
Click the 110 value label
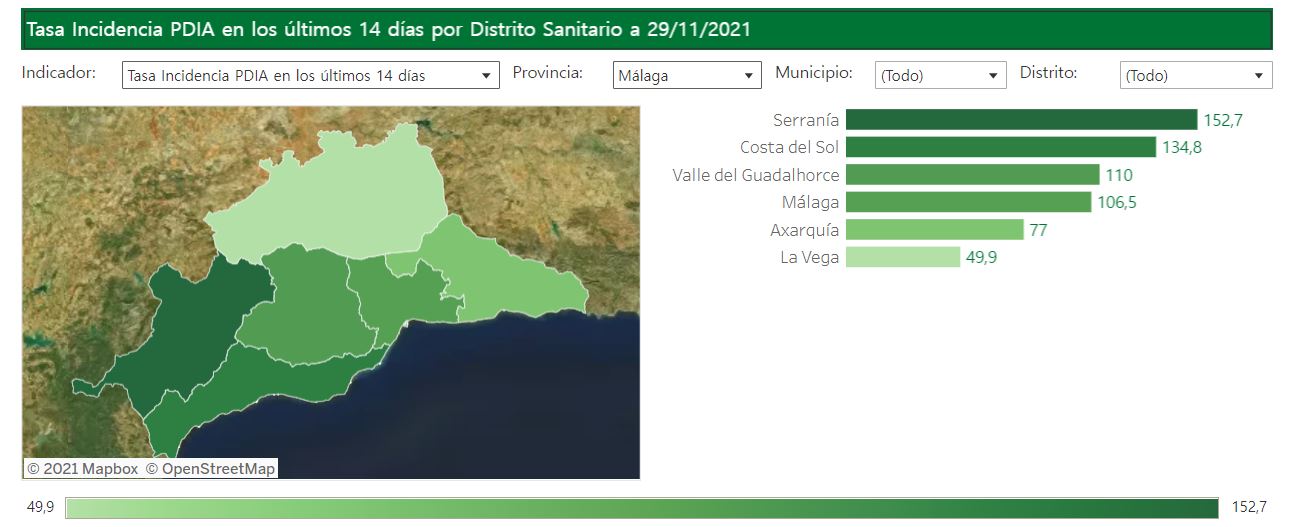pos(1119,175)
